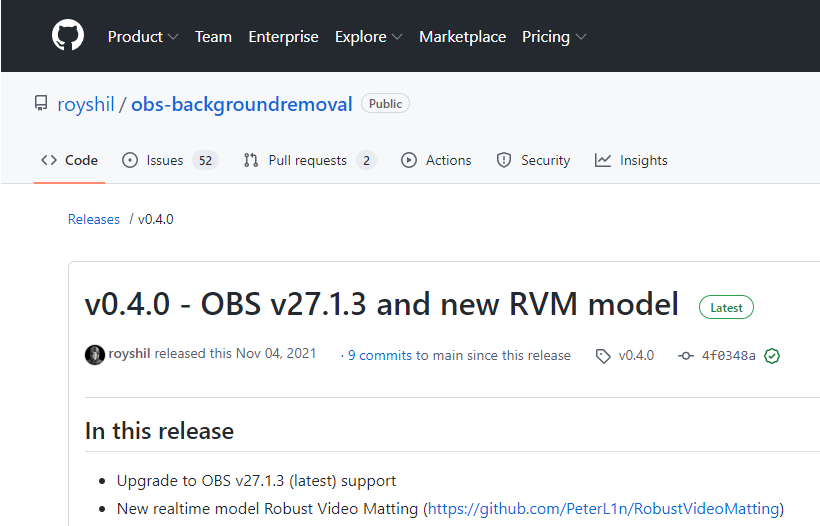View the Insights tab
The image size is (820, 526).
[x=632, y=160]
